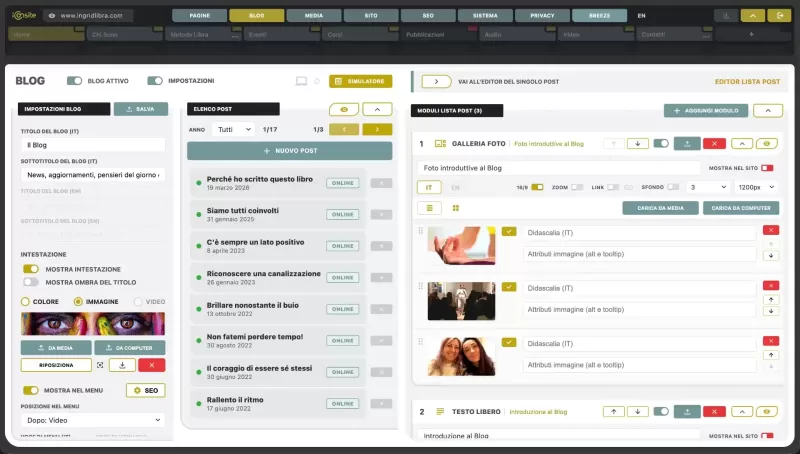Click Carica da Computer button
The width and height of the screenshot is (800, 454).
pos(741,208)
